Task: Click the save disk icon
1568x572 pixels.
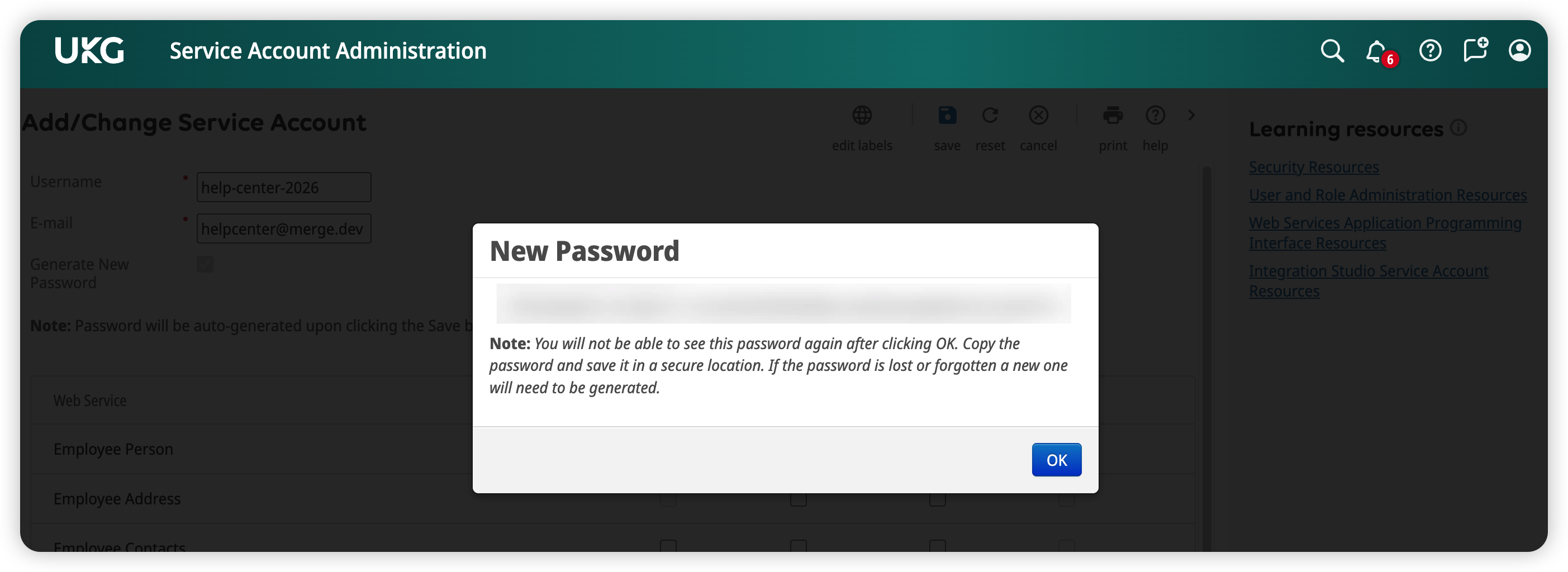Action: pyautogui.click(x=947, y=116)
